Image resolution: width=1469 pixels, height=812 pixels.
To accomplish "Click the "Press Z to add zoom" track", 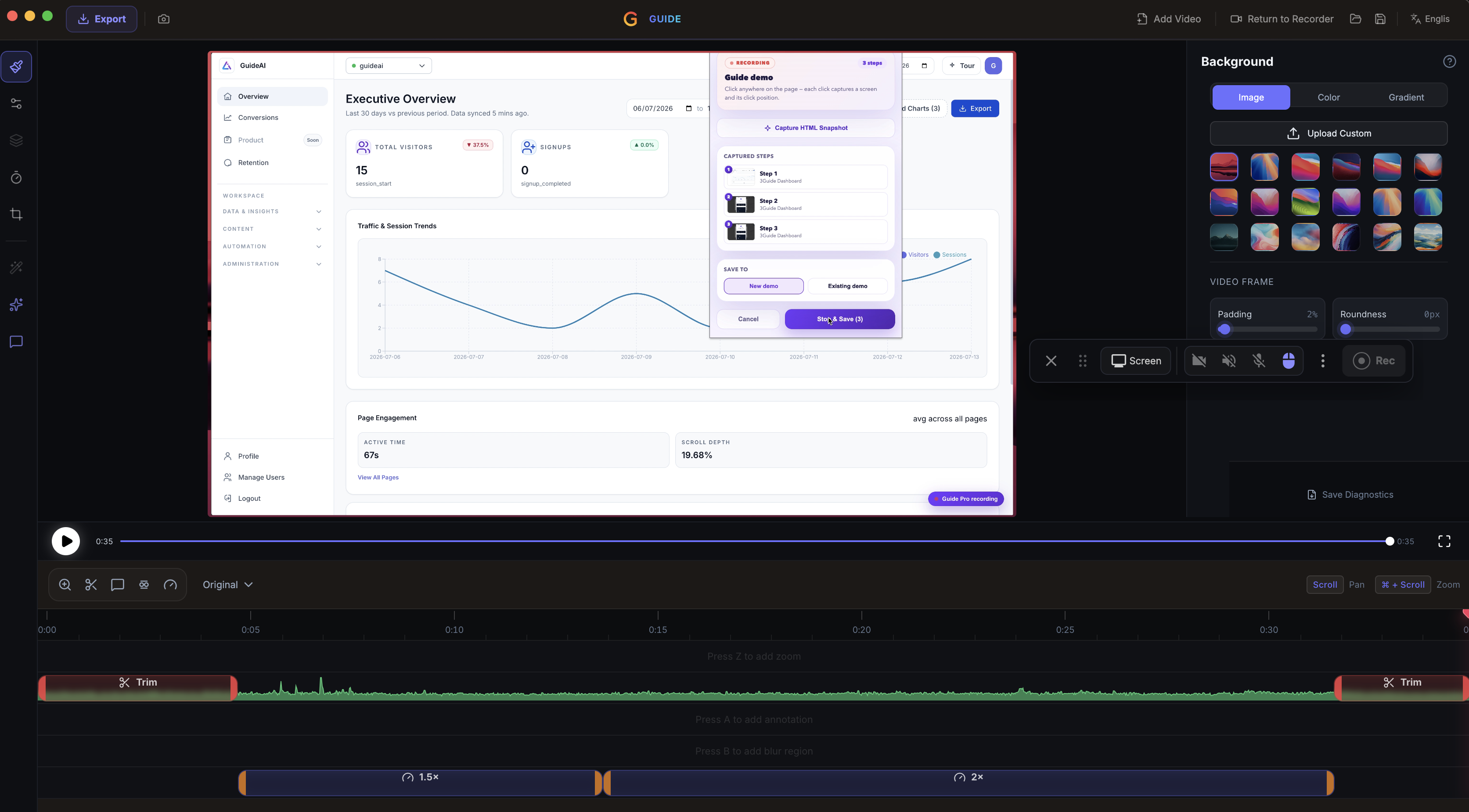I will [x=753, y=656].
